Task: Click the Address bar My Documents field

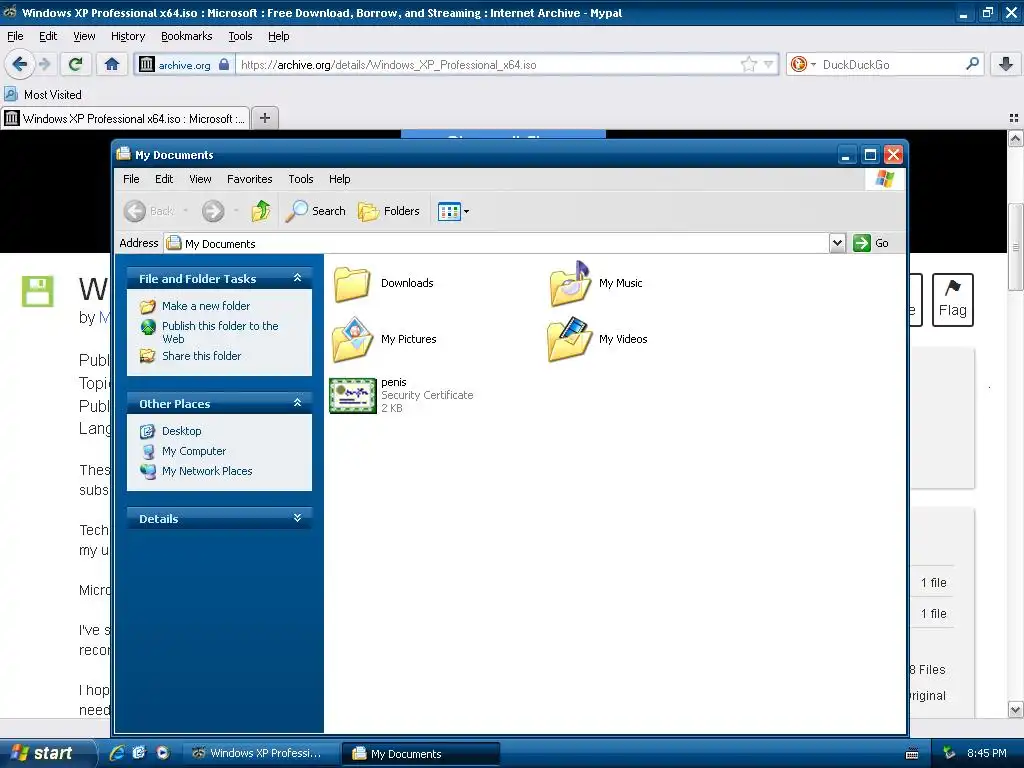Action: pyautogui.click(x=497, y=244)
